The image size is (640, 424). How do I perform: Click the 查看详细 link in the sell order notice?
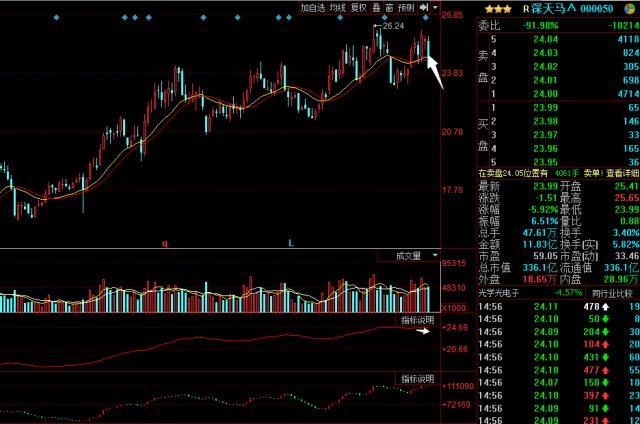(x=622, y=173)
